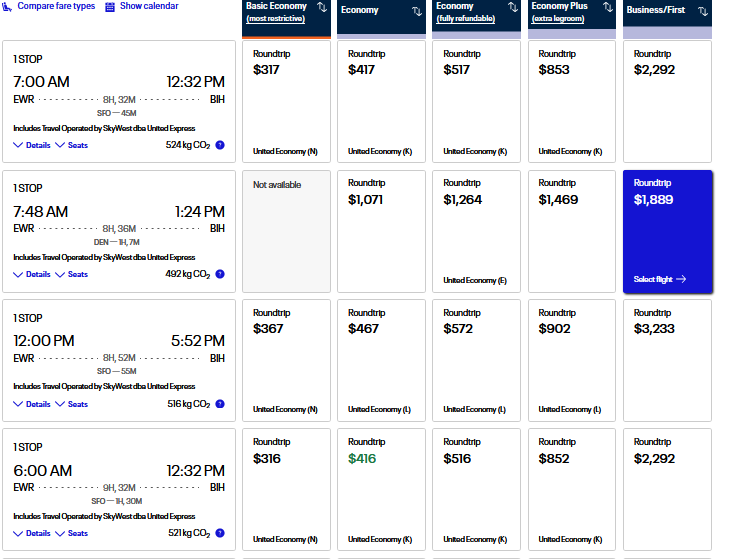Click CO2 info icon for 7:00 AM flight
The width and height of the screenshot is (736, 559).
coord(220,145)
